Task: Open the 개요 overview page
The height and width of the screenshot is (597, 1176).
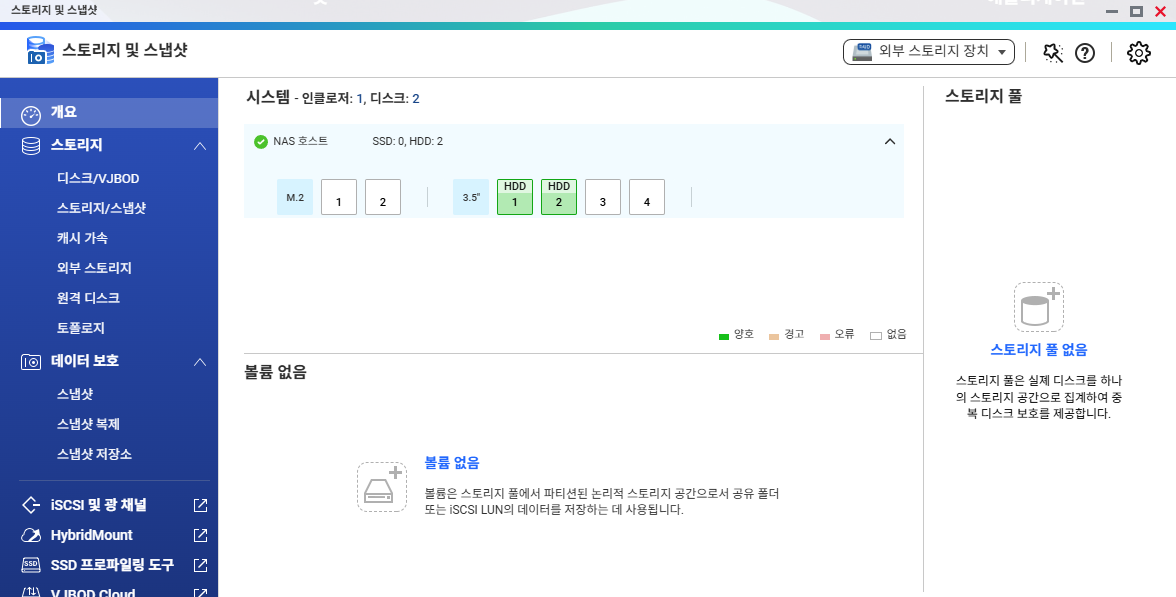Action: pos(109,113)
